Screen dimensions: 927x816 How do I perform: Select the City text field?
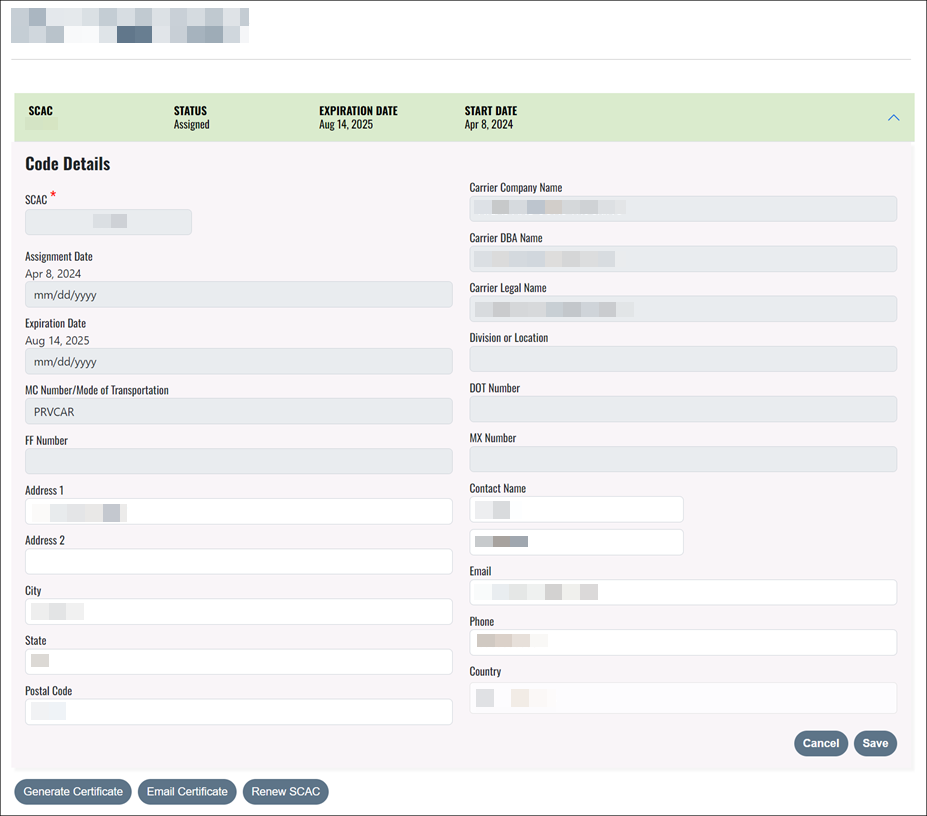click(238, 612)
